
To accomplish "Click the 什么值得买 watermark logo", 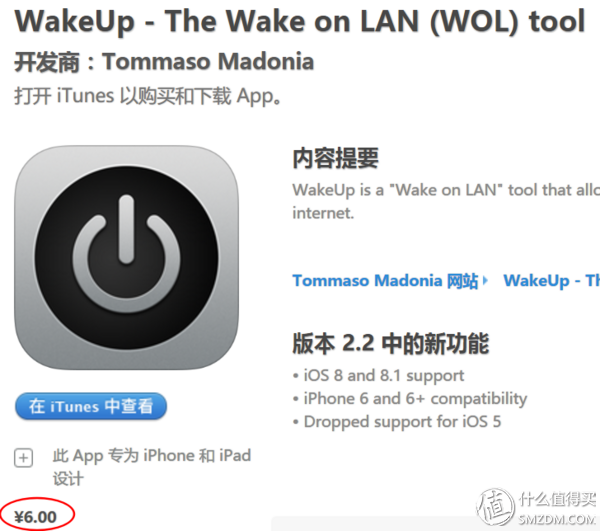I will [536, 507].
